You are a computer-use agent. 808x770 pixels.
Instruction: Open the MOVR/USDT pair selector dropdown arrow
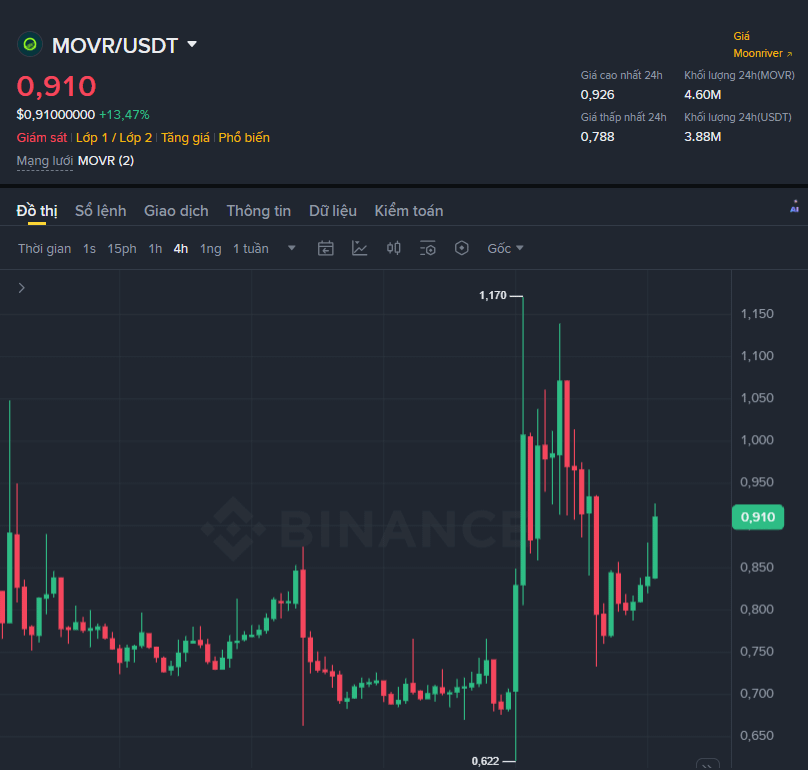click(192, 44)
